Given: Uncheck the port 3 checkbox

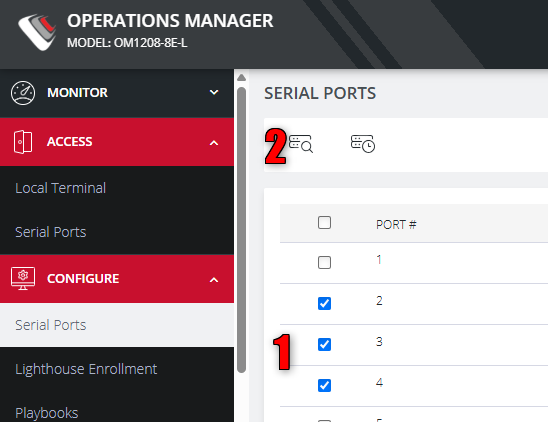Looking at the screenshot, I should click(x=324, y=344).
